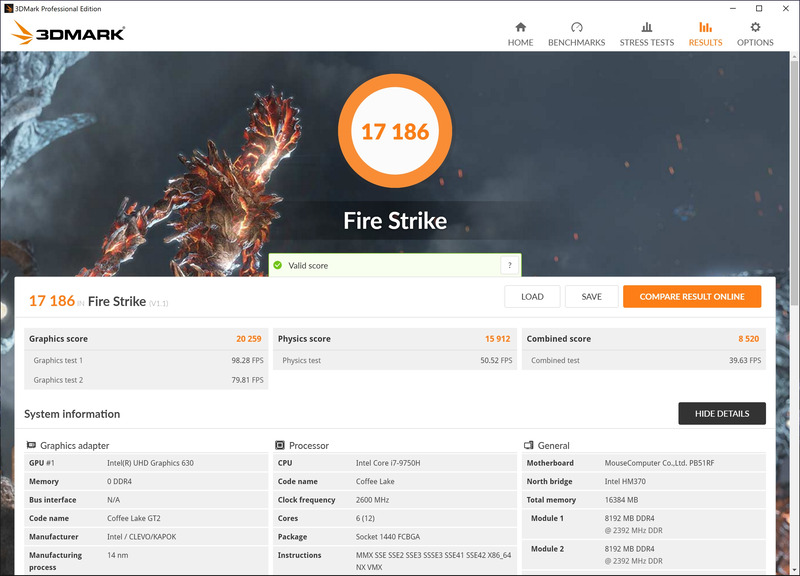Open the Stress Tests bar-chart icon

click(646, 27)
